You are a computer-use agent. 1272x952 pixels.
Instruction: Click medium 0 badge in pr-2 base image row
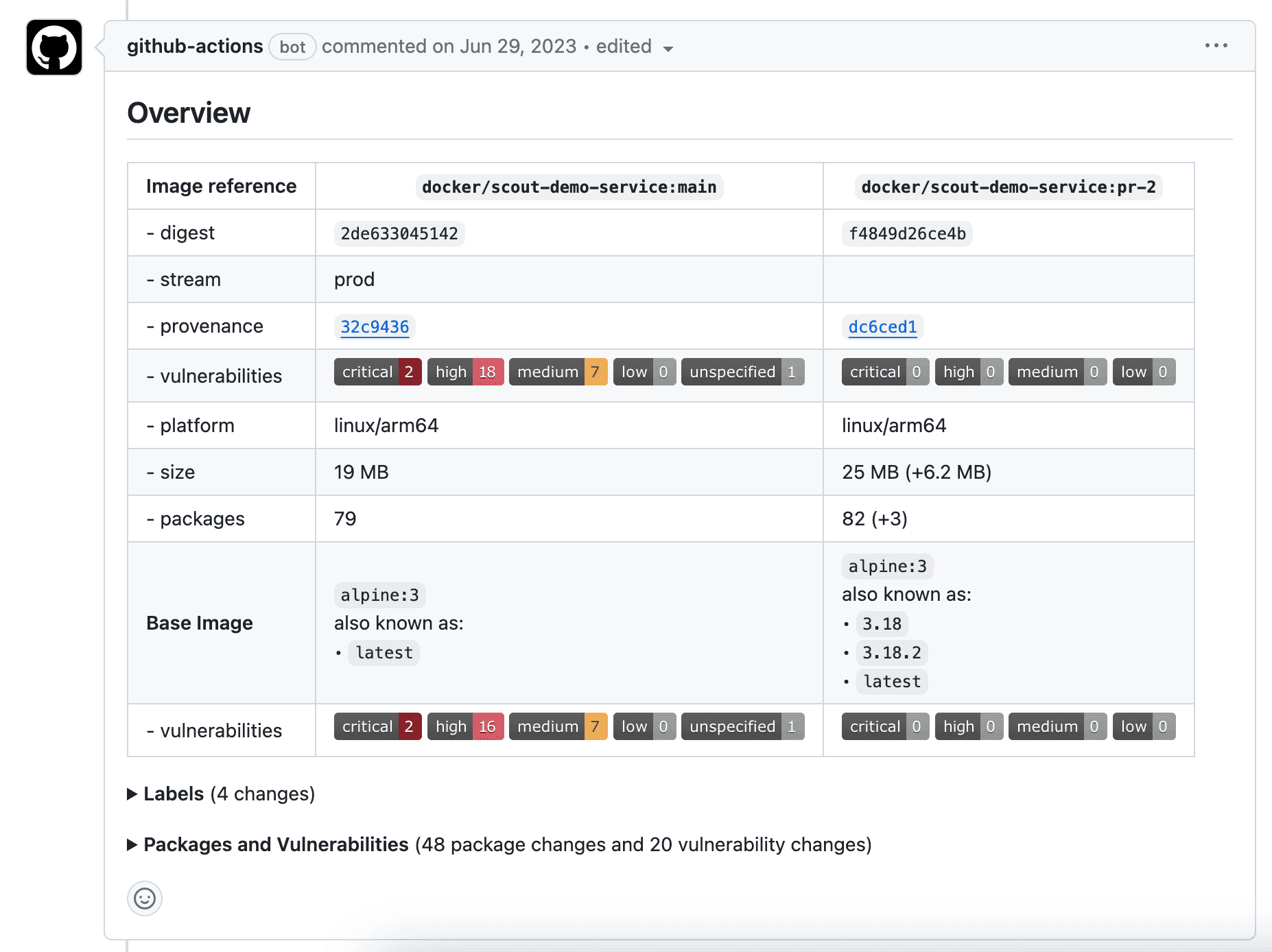tap(1057, 726)
